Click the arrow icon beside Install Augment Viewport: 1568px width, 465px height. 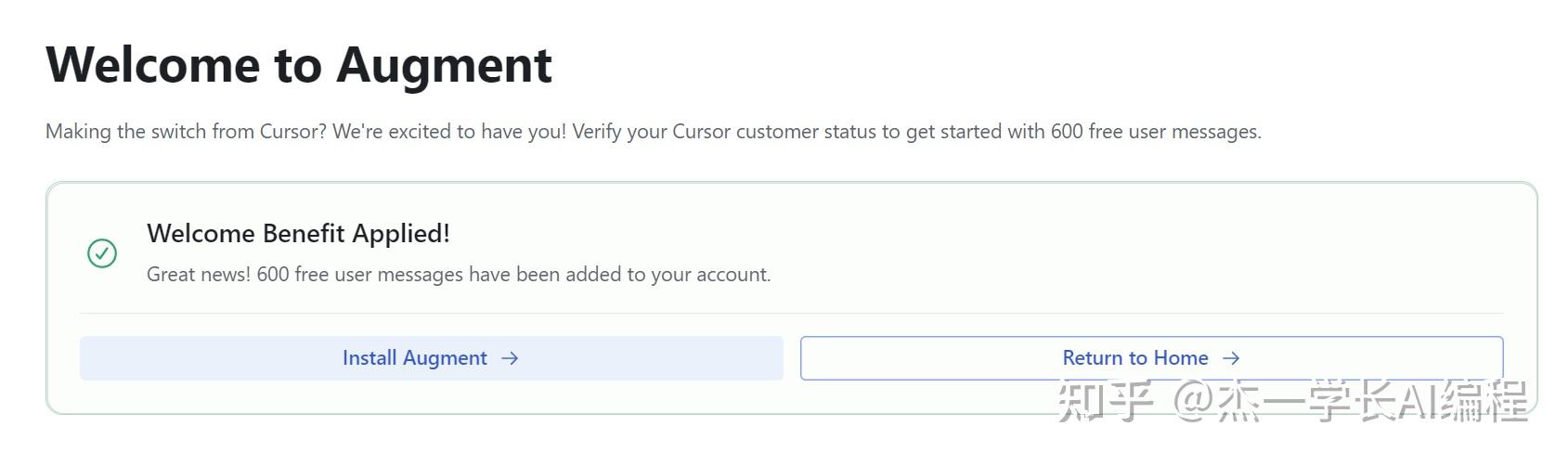coord(510,358)
